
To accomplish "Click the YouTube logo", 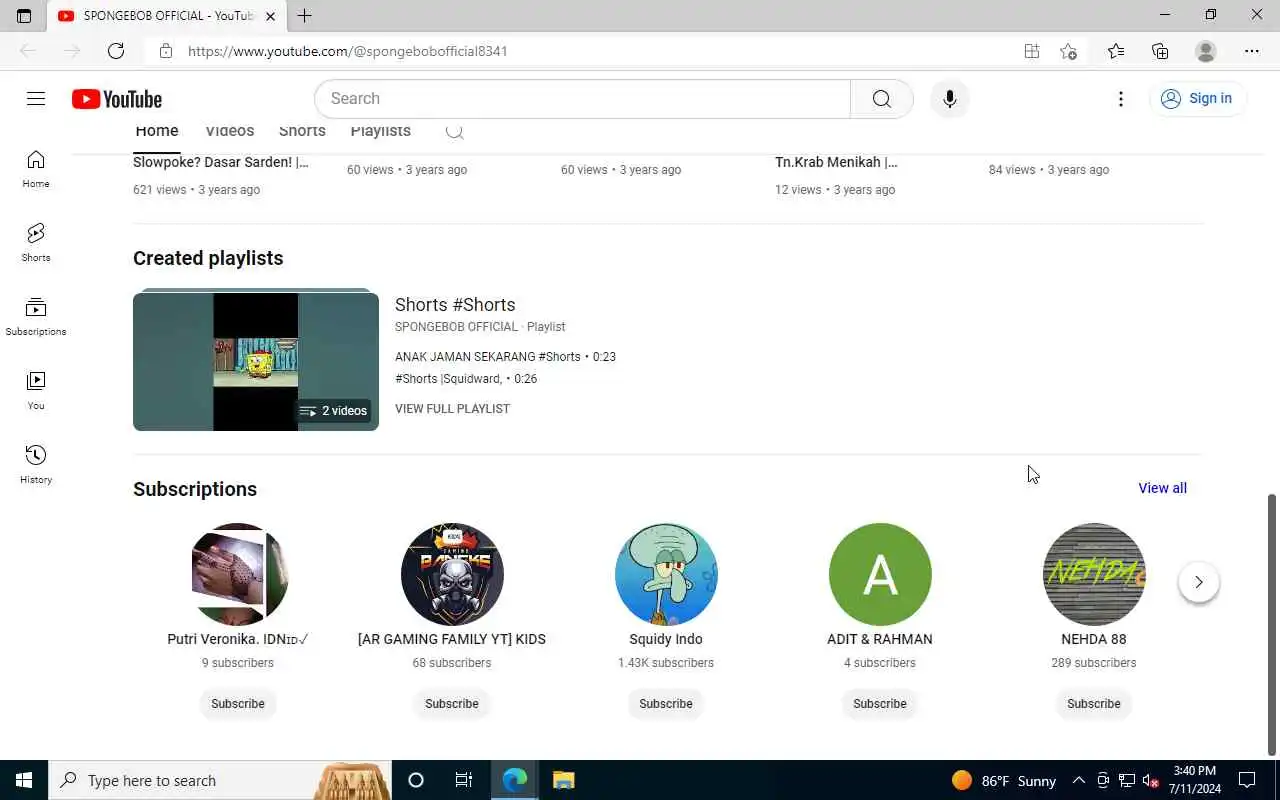I will 117,99.
